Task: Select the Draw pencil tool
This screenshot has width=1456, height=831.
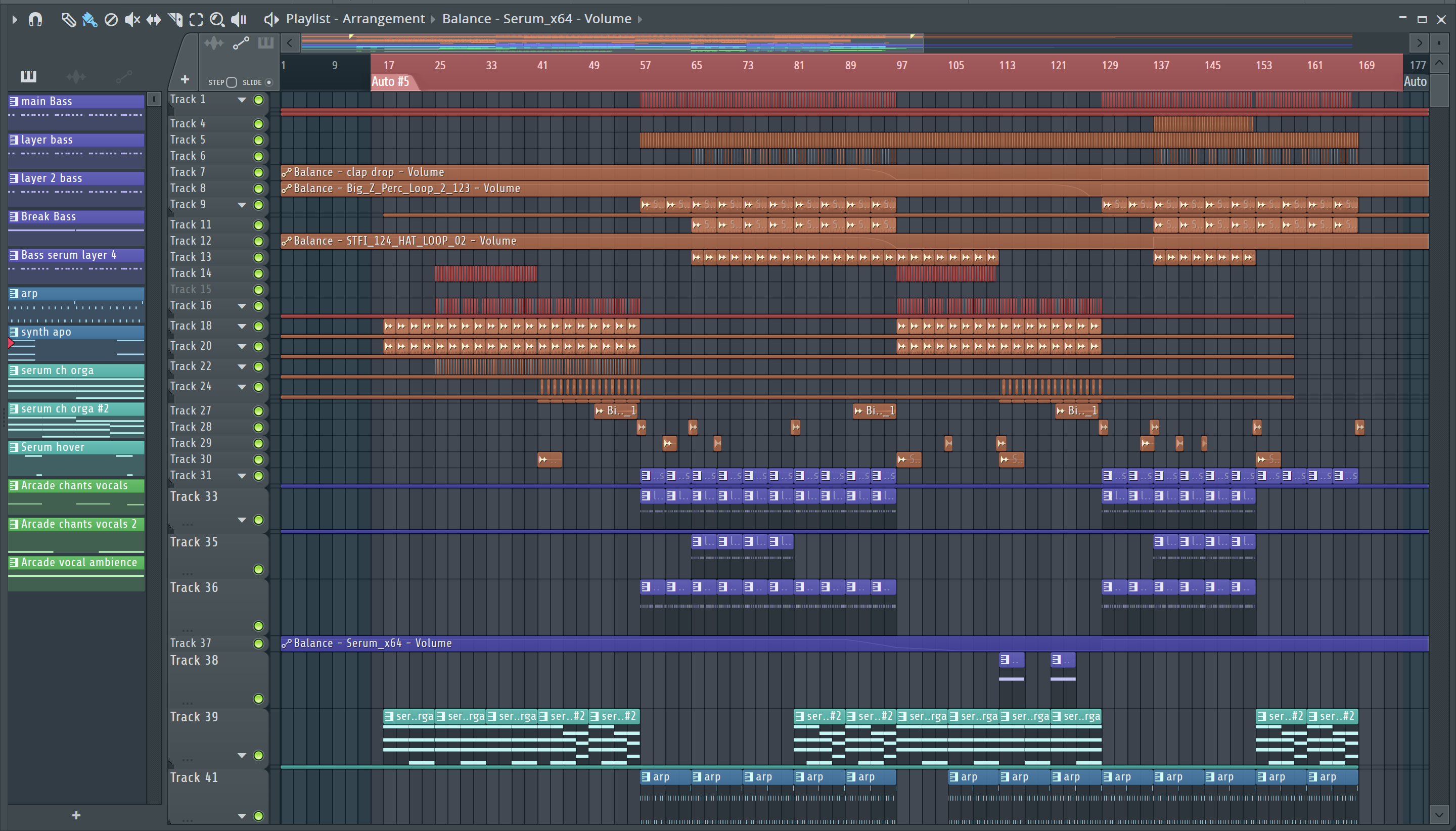Action: point(68,20)
